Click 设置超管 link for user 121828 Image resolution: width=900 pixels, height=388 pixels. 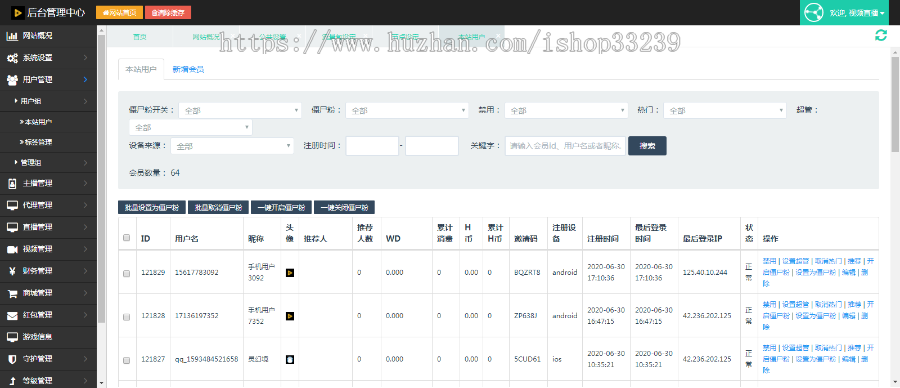pyautogui.click(x=796, y=304)
